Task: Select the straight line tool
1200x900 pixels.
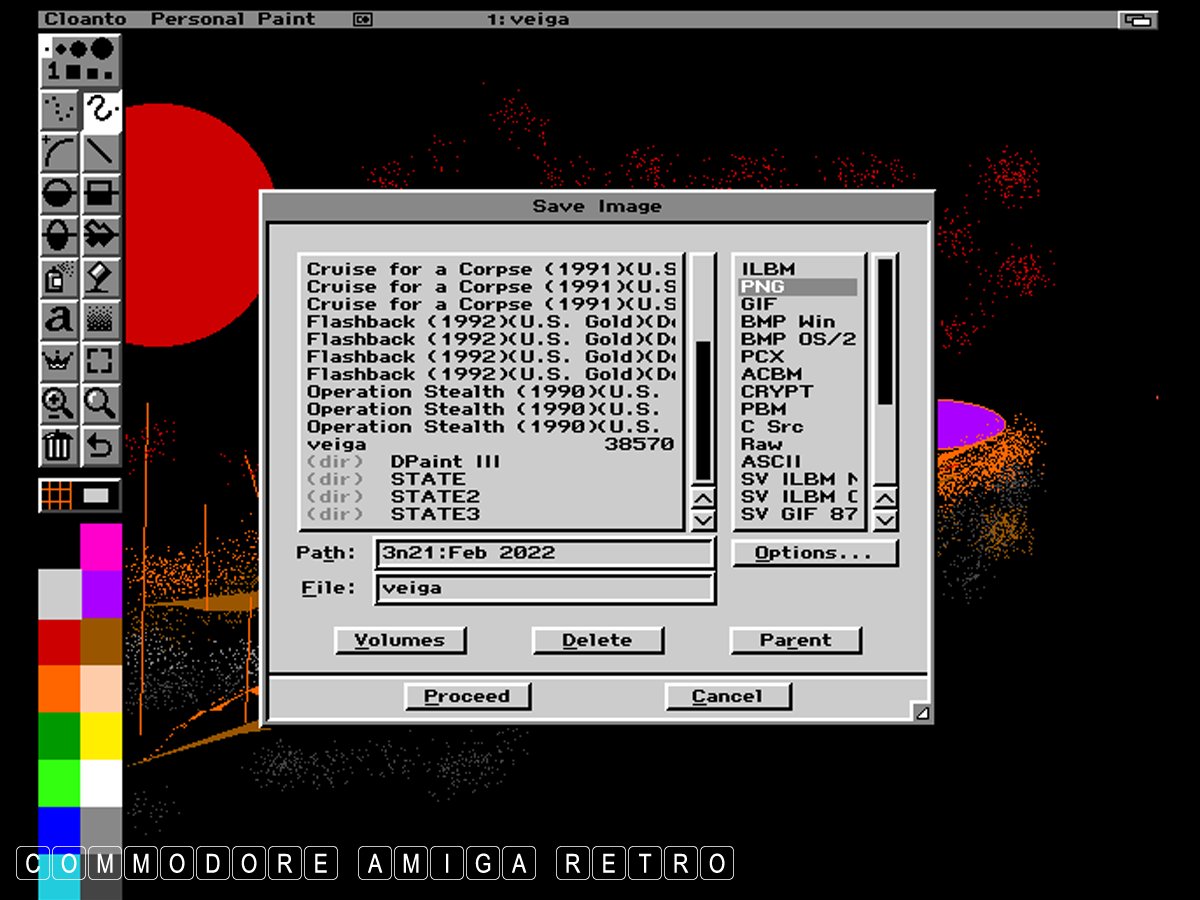Action: 101,153
